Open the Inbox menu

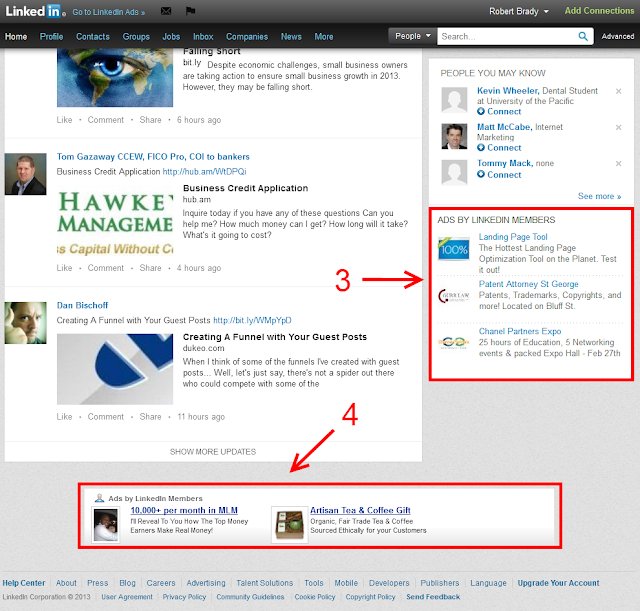(203, 37)
